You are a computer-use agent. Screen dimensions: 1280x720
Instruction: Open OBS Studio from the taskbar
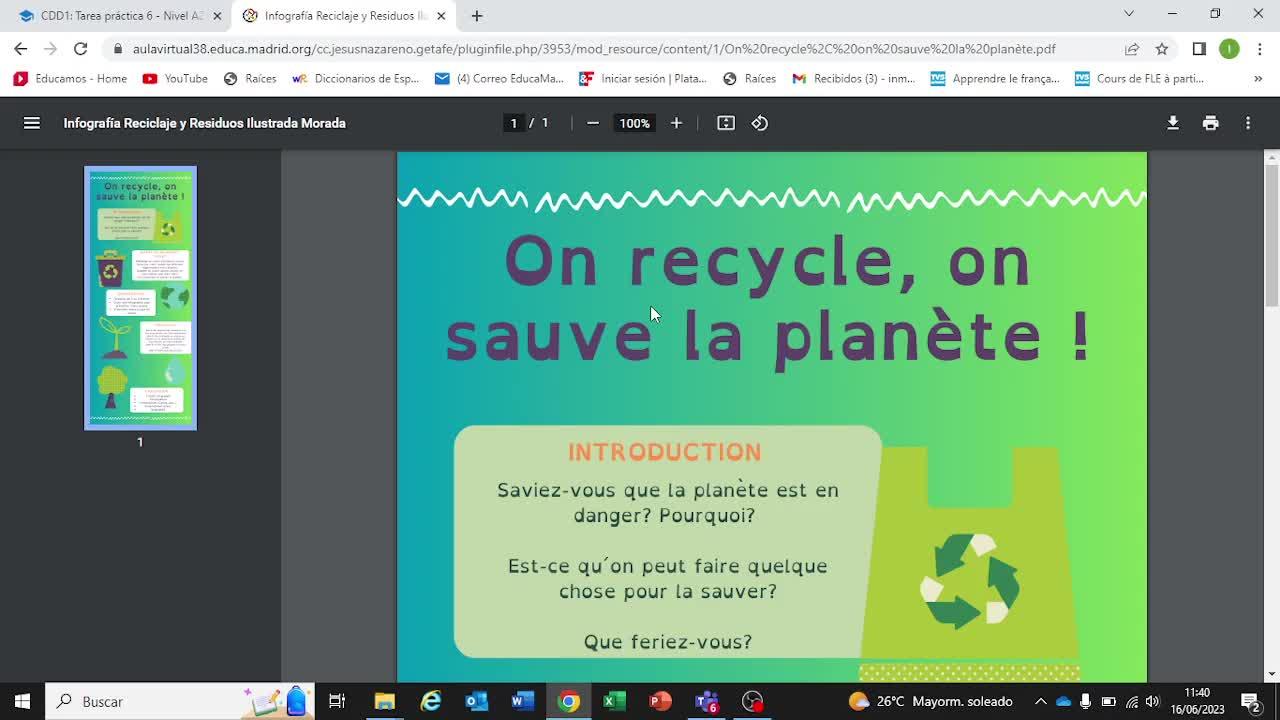click(753, 701)
